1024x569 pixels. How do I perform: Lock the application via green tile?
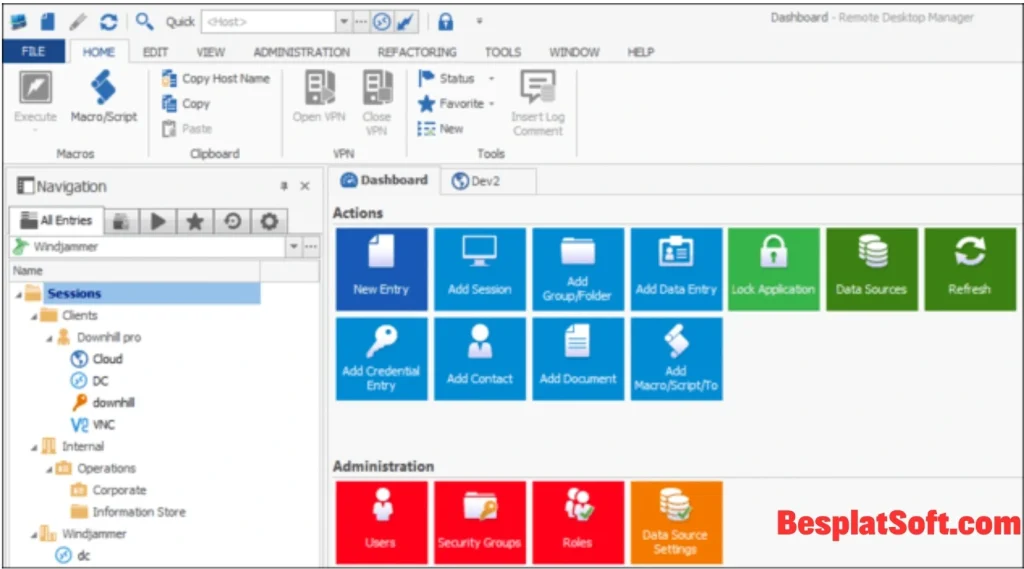click(x=774, y=269)
